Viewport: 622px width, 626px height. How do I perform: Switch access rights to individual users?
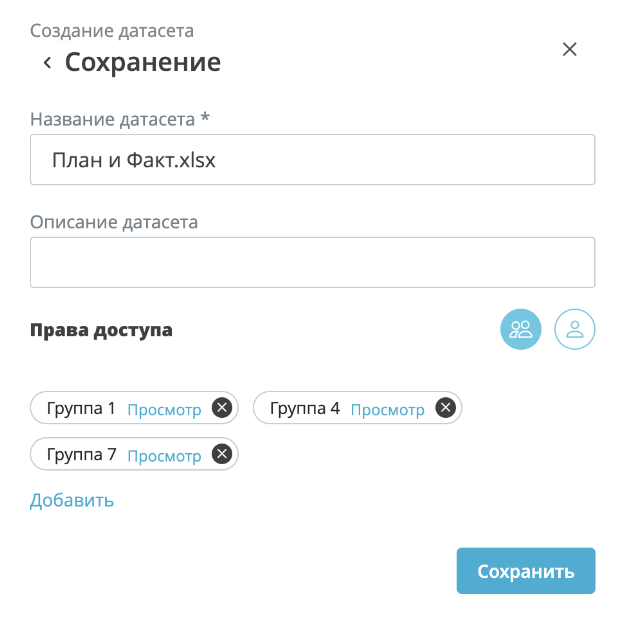pyautogui.click(x=575, y=330)
